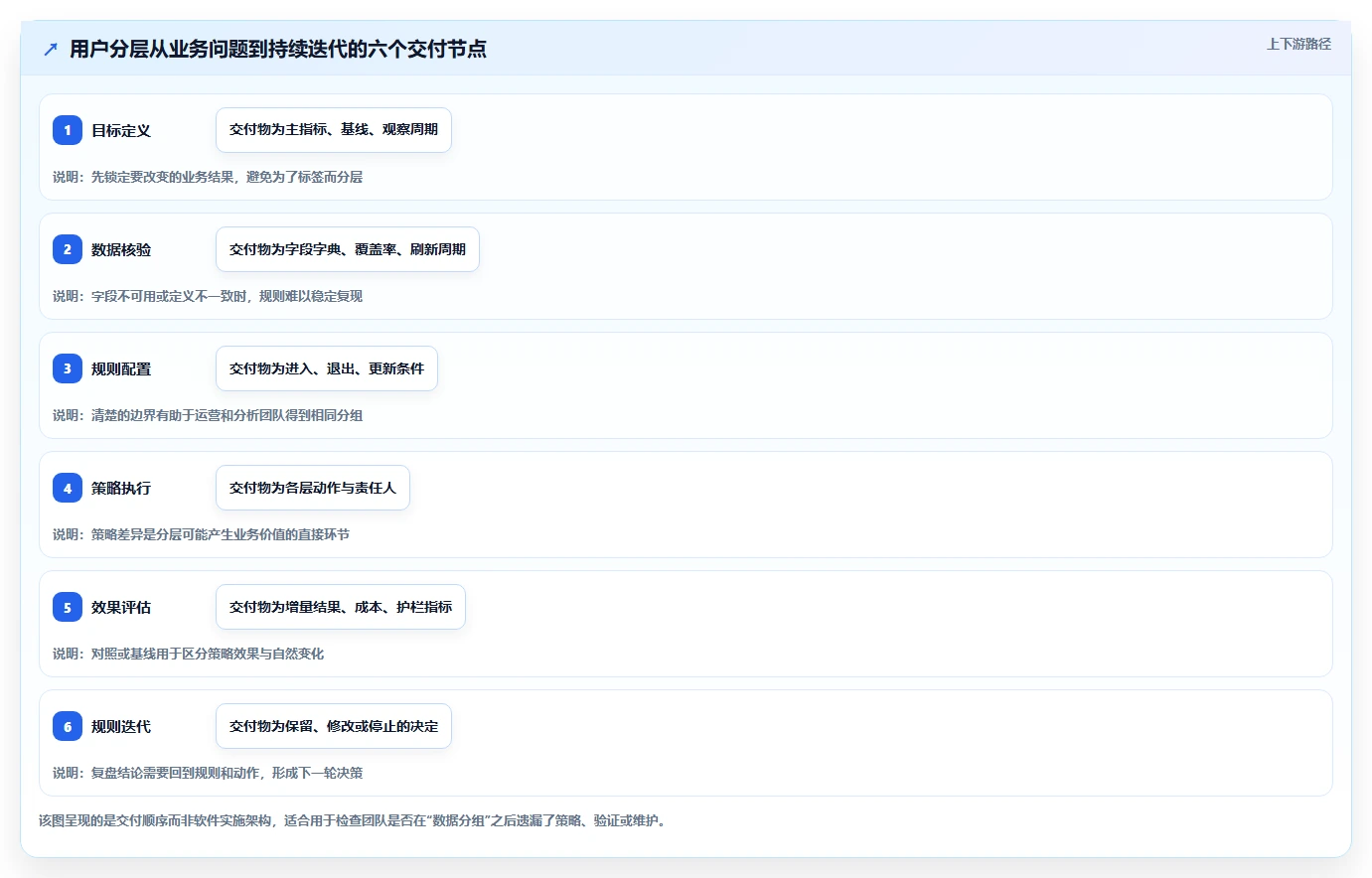Image resolution: width=1372 pixels, height=878 pixels.
Task: Click the note 对照或基线用于区分策略效果
Action: click(x=188, y=654)
